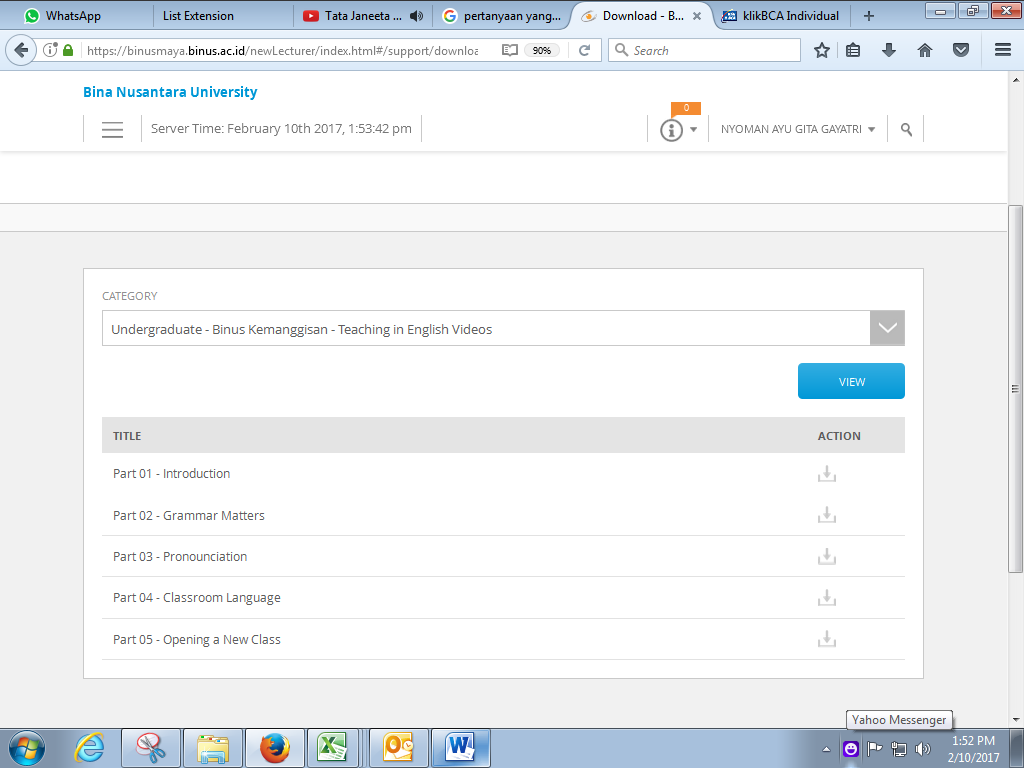Open the info notifications icon

tap(671, 130)
